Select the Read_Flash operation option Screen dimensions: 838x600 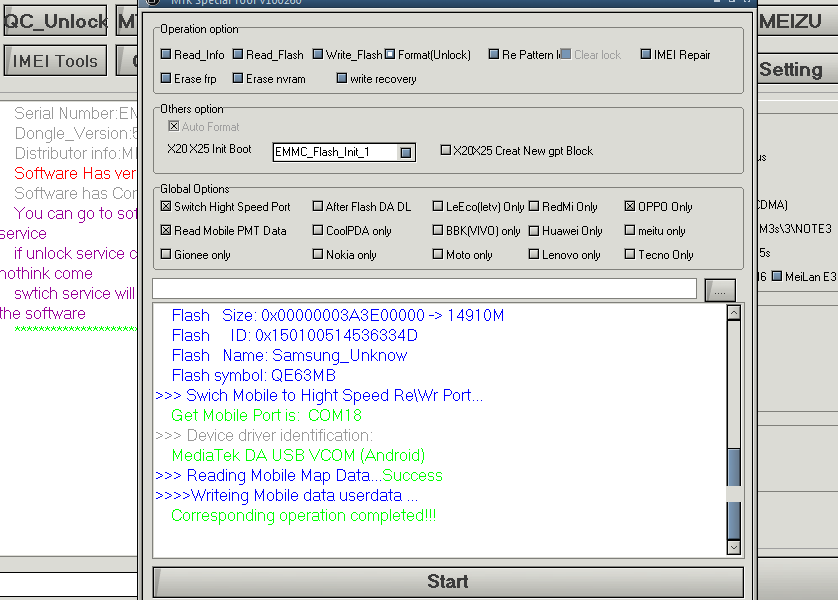coord(268,54)
